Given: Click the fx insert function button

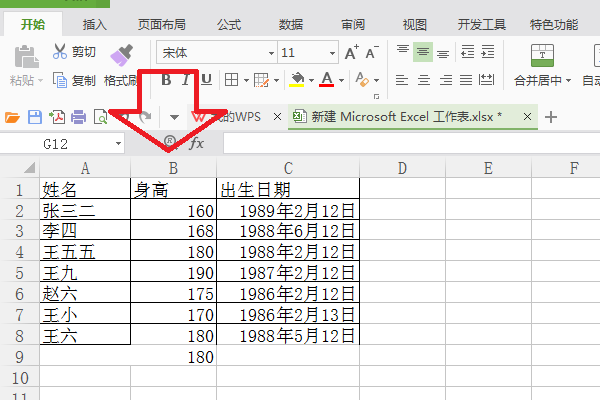Looking at the screenshot, I should coord(197,144).
